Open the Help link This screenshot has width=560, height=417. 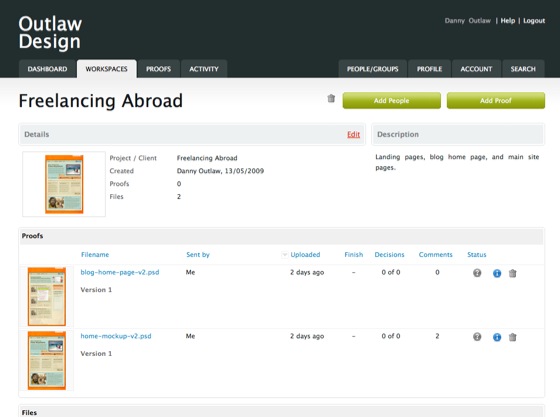508,21
